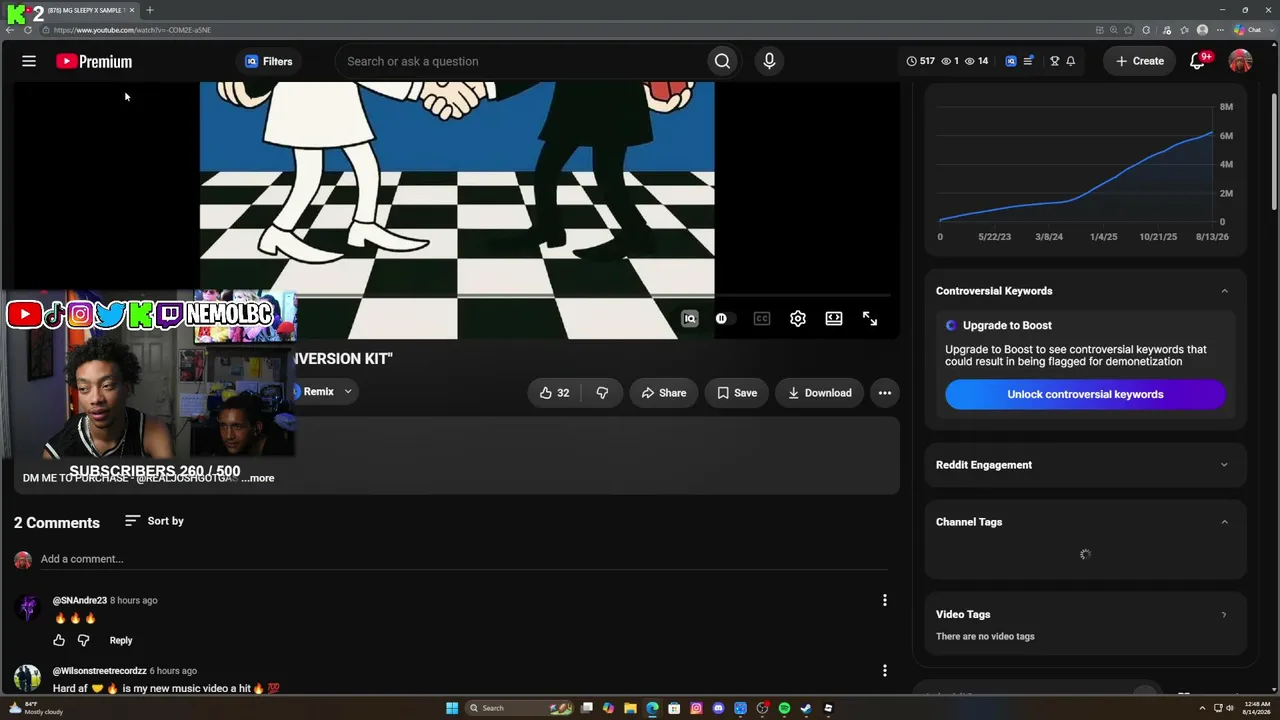Collapse the Controversial Keywords section
1280x720 pixels.
(1224, 291)
